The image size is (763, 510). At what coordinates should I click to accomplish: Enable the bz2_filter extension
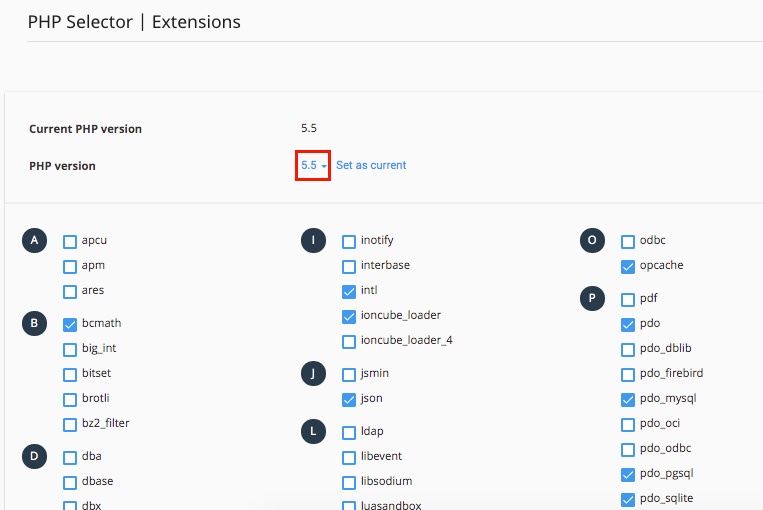point(70,424)
